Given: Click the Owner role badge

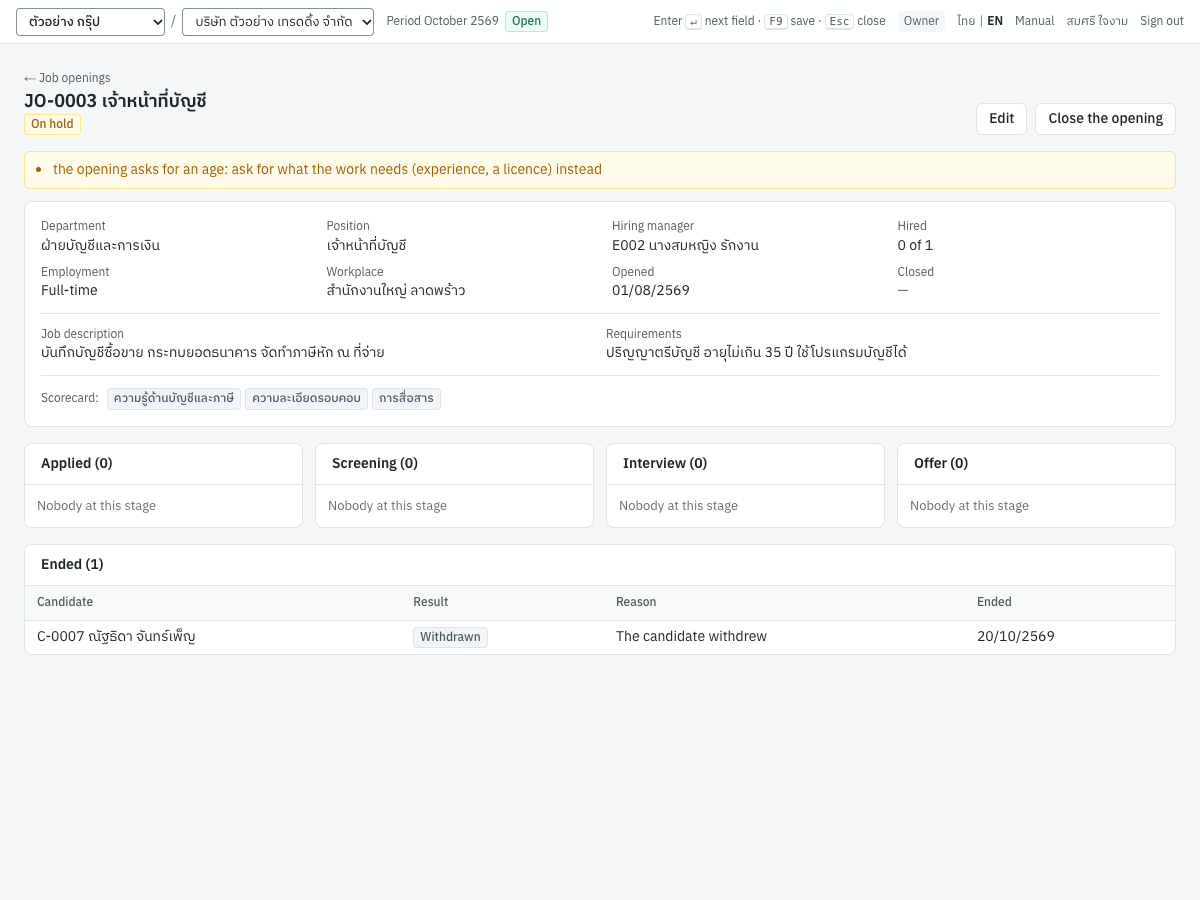Looking at the screenshot, I should tap(921, 21).
